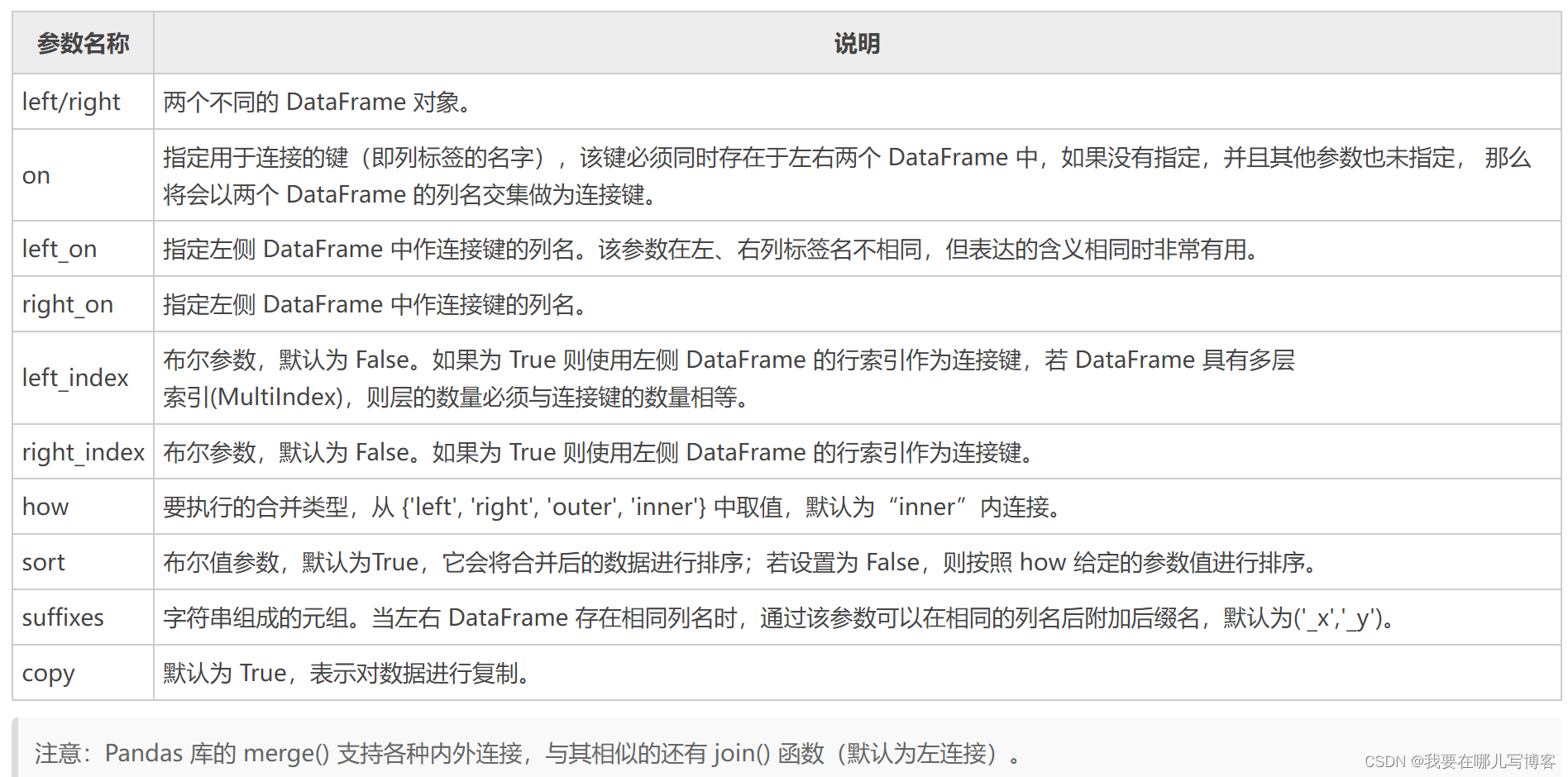Screen dimensions: 1568x777
Task: Click the CSDN @我要在哪儿写博客 watermark credit
Action: pos(1460,761)
